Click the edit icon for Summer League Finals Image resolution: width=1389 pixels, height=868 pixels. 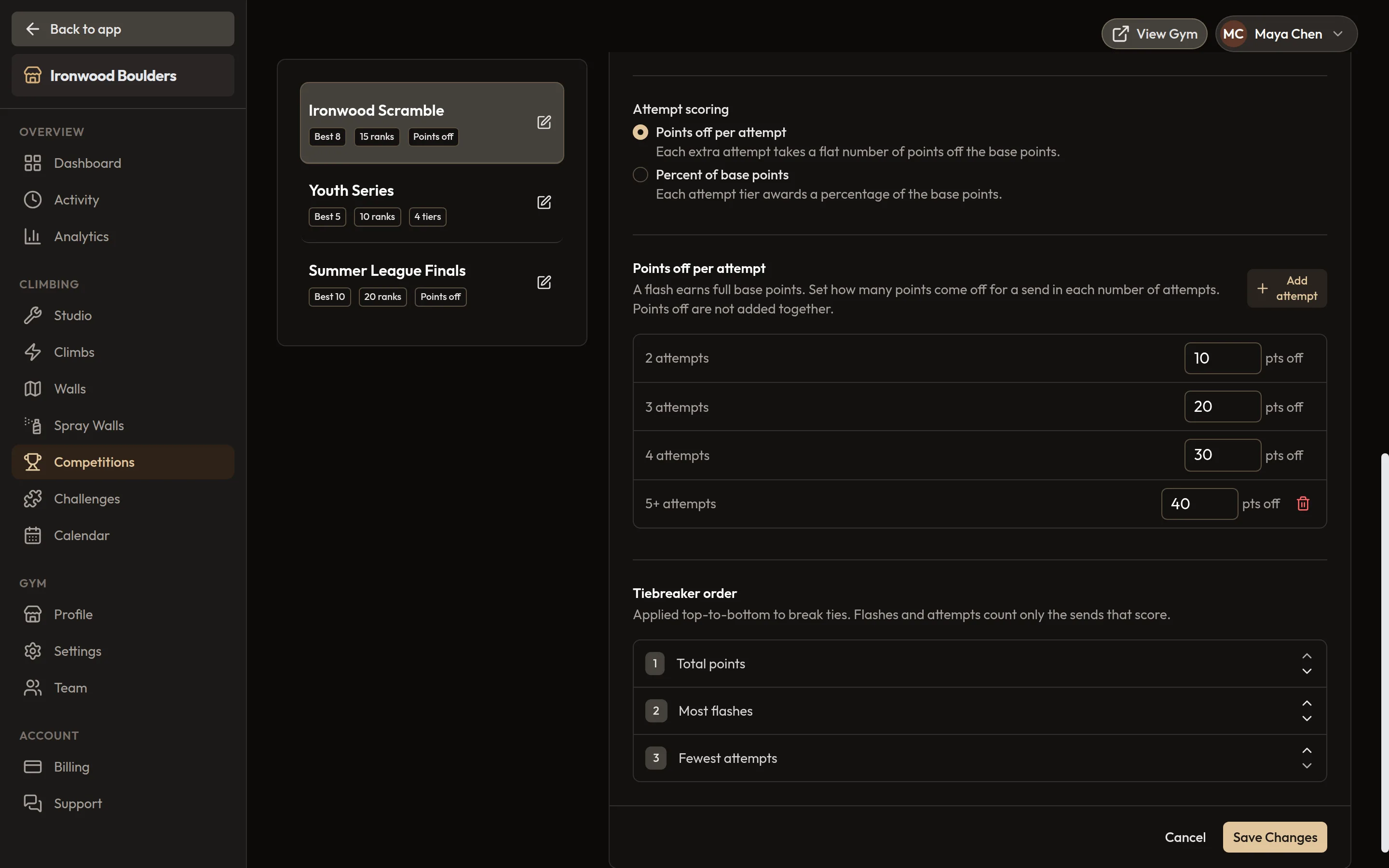[x=544, y=283]
